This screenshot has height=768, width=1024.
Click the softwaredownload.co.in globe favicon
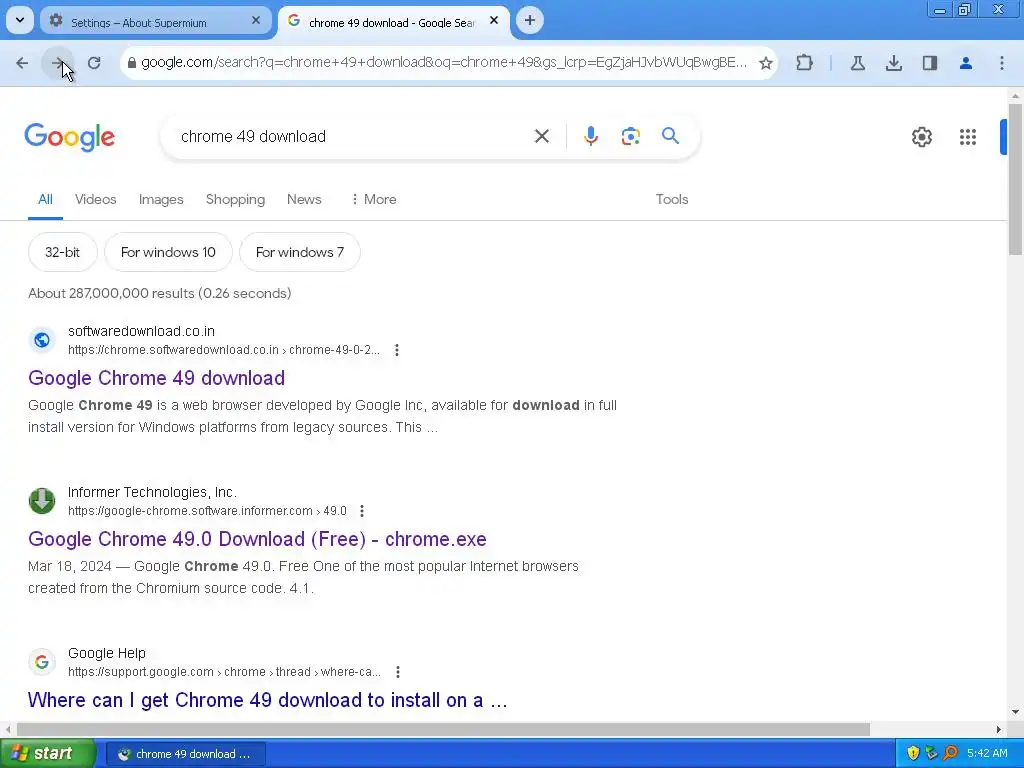point(42,340)
